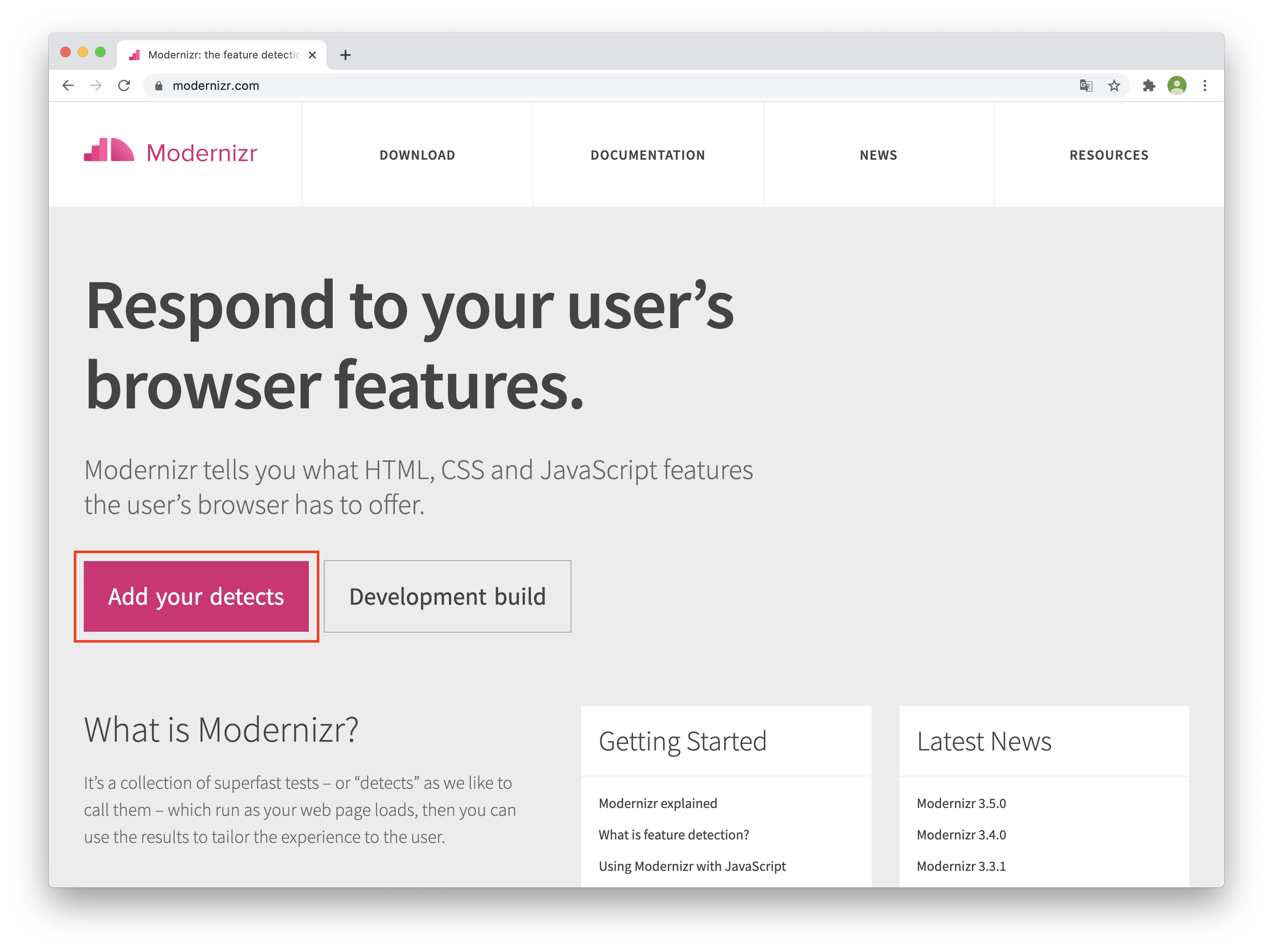The width and height of the screenshot is (1273, 952).
Task: Open the Google Translate icon
Action: coord(1085,86)
